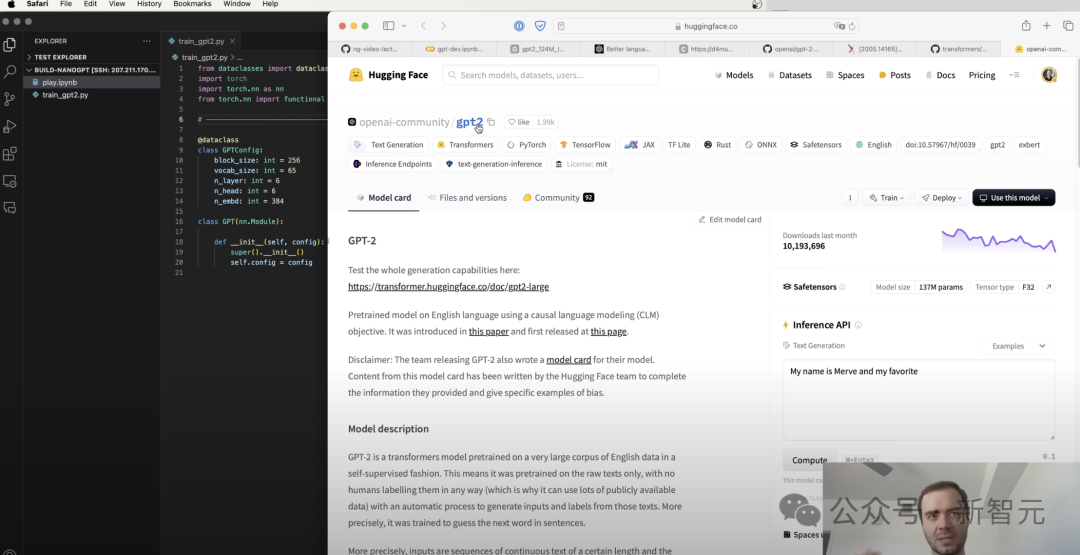Open Run and Debug view icon
This screenshot has height=555, width=1080.
[x=10, y=127]
